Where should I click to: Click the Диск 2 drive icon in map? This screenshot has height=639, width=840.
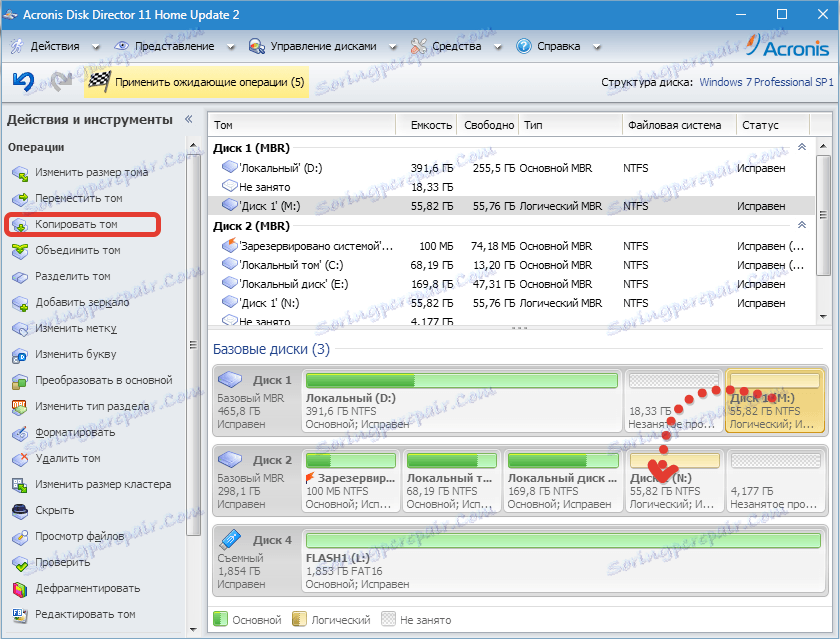(230, 460)
